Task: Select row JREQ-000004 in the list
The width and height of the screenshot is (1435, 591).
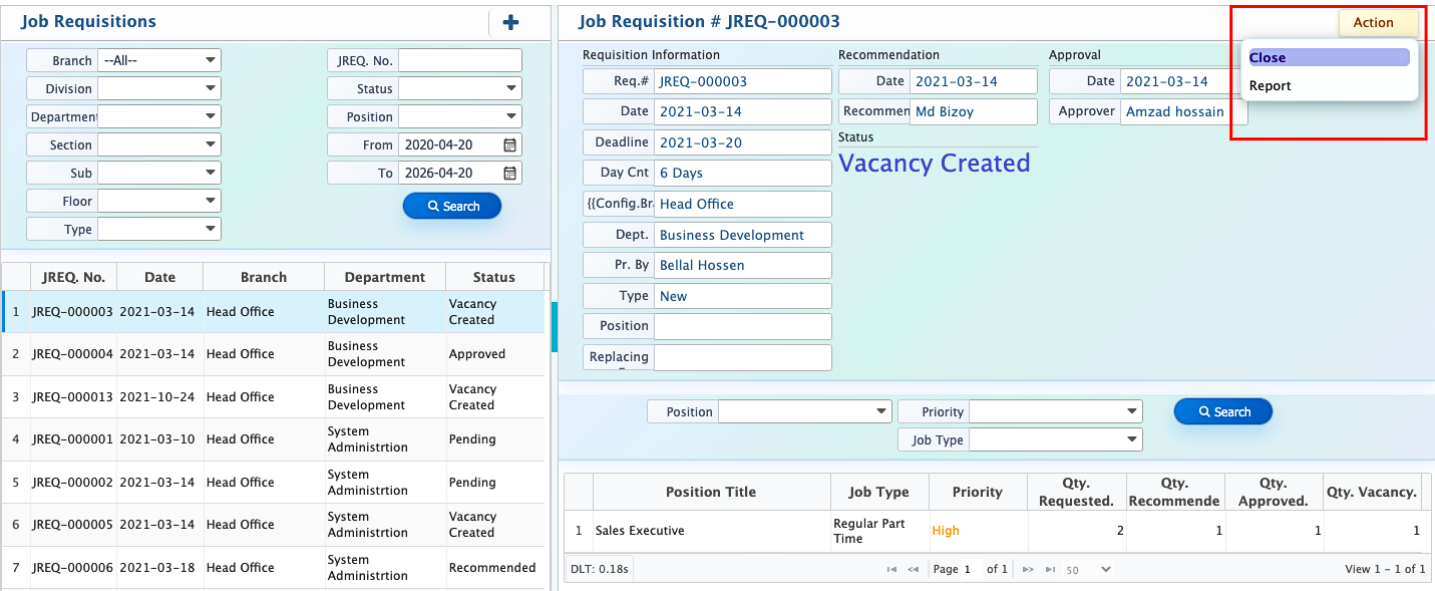Action: tap(72, 354)
